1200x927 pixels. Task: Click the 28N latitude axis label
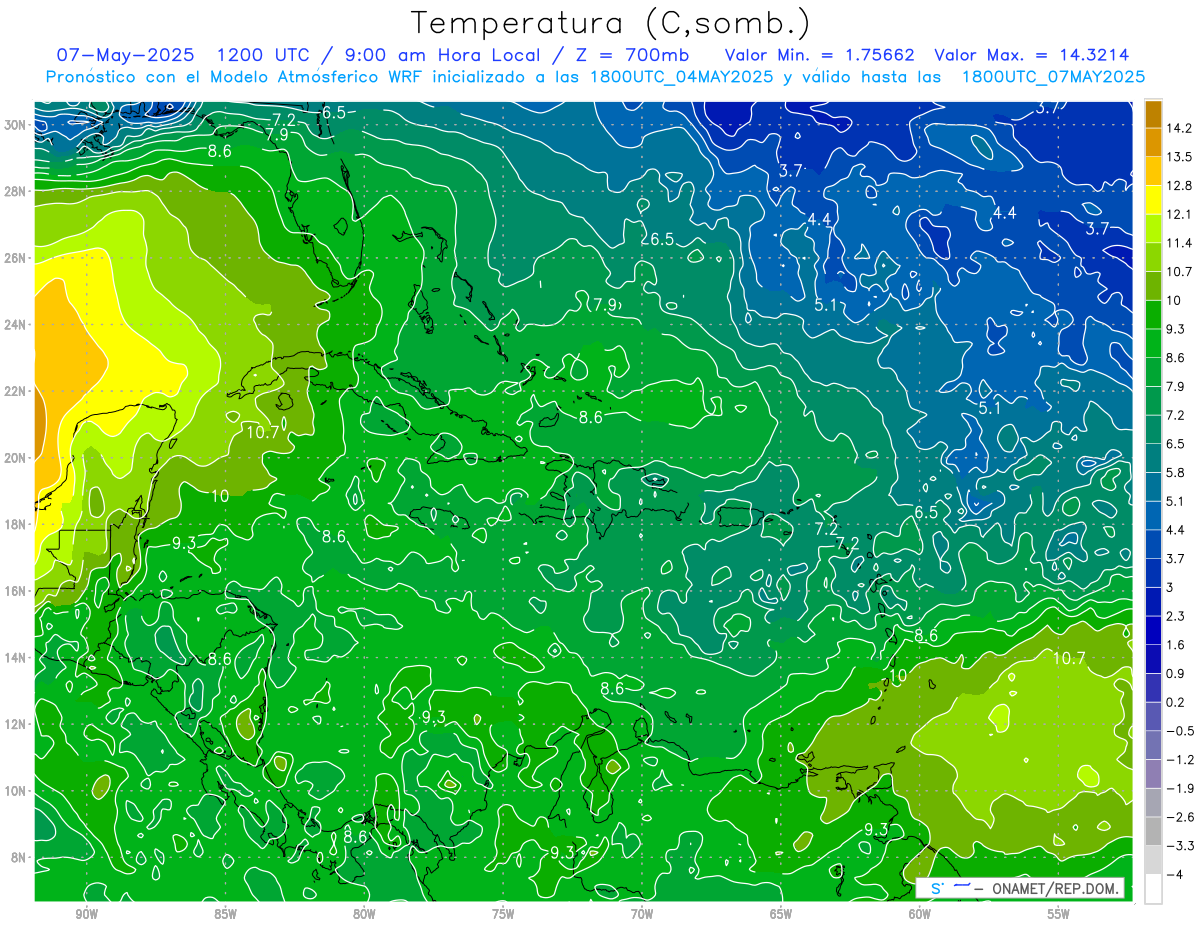[x=15, y=191]
